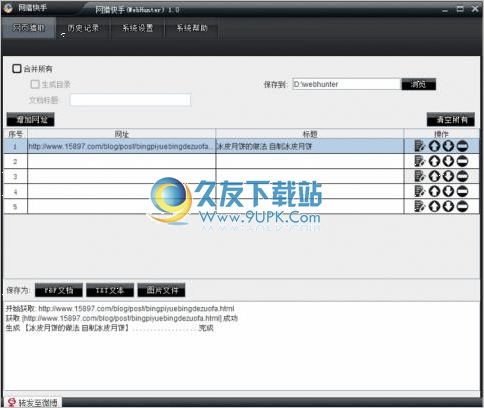This screenshot has height=408, width=484.
Task: Toggle the 生成目录 checkbox
Action: click(35, 84)
